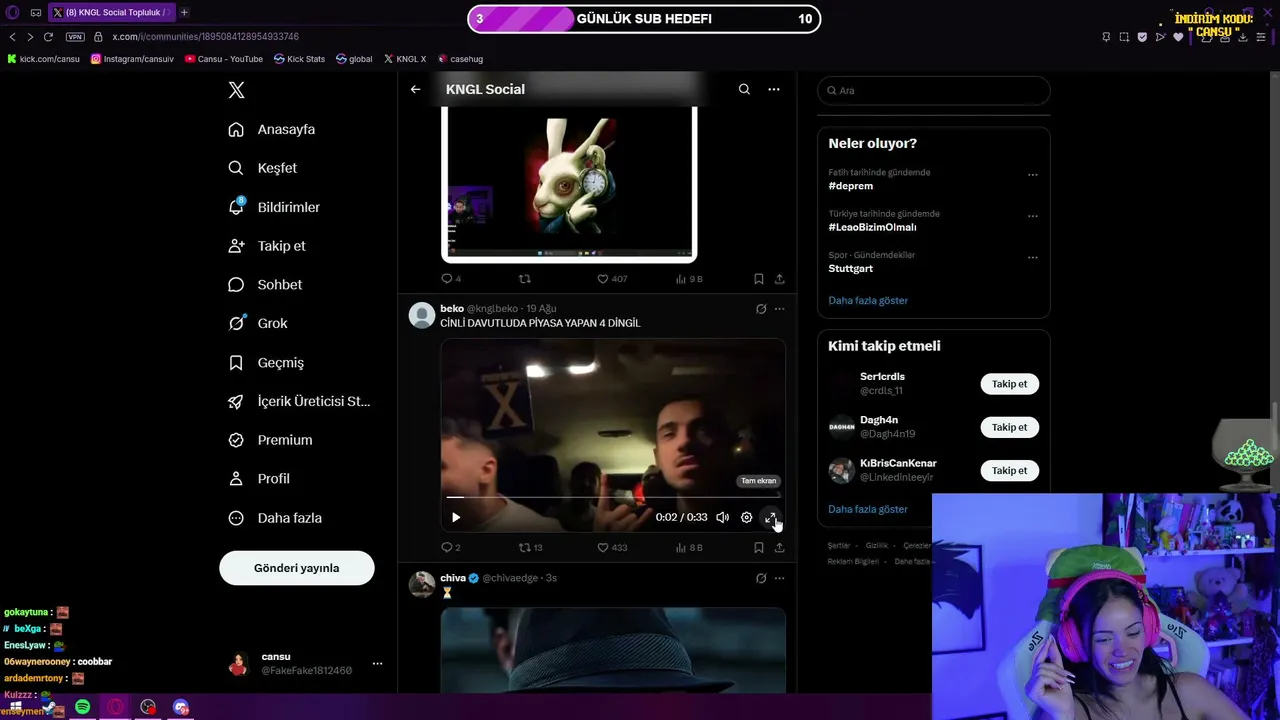1280x720 pixels.
Task: Toggle the browser VPN badge
Action: pos(75,37)
